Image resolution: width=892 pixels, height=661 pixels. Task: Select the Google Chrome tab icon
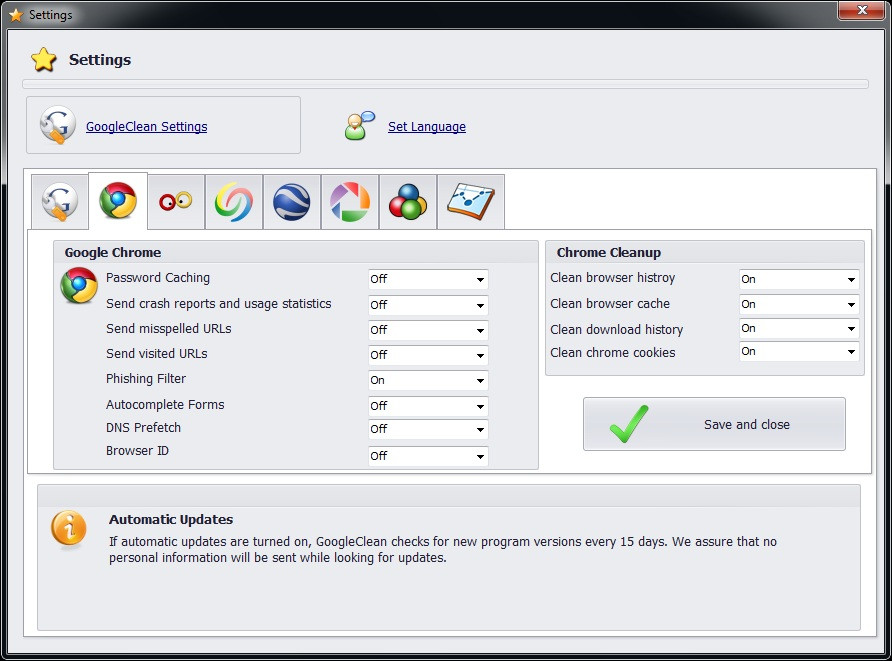tap(118, 201)
